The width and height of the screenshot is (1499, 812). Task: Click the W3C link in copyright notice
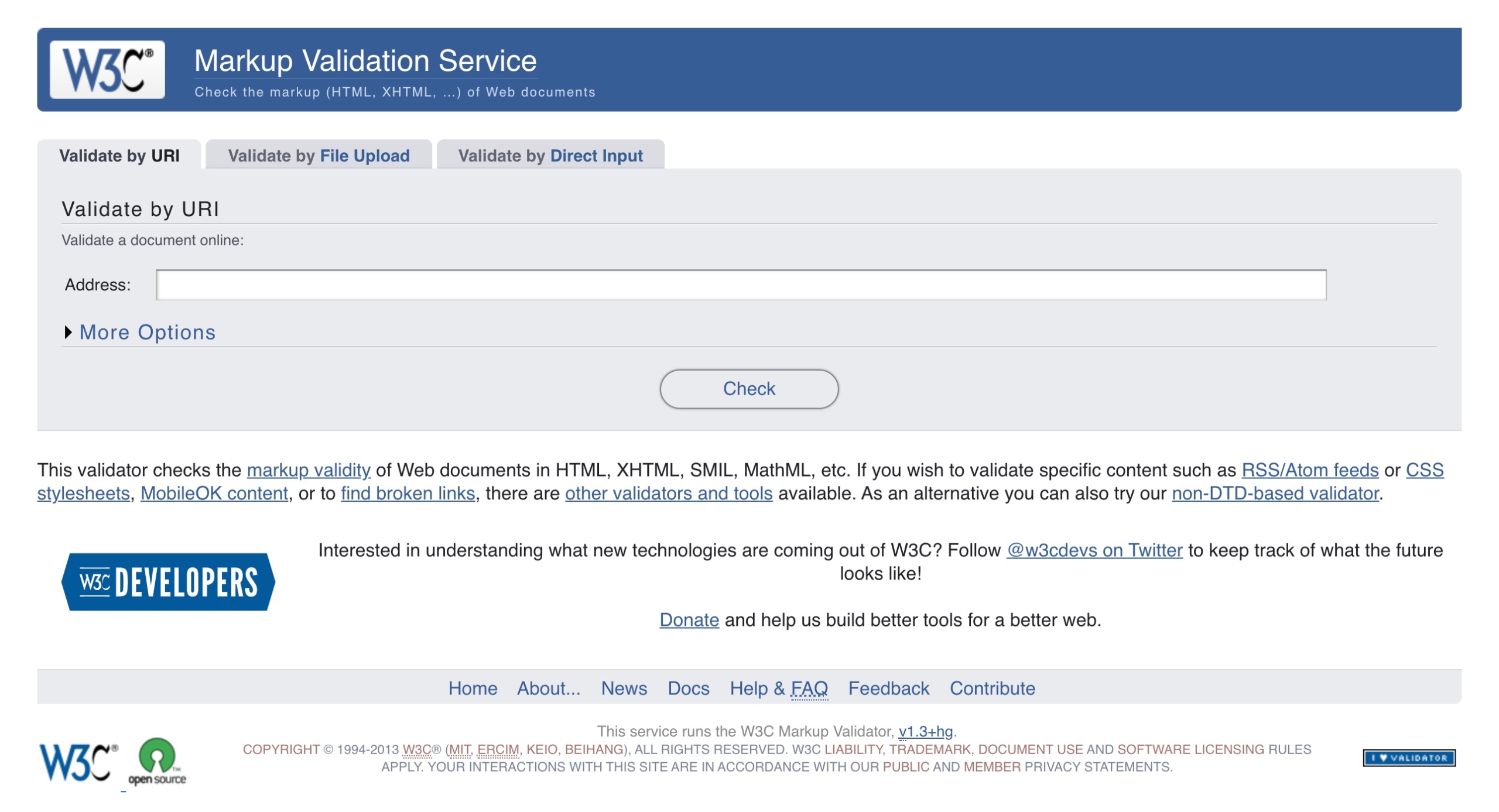pos(417,750)
